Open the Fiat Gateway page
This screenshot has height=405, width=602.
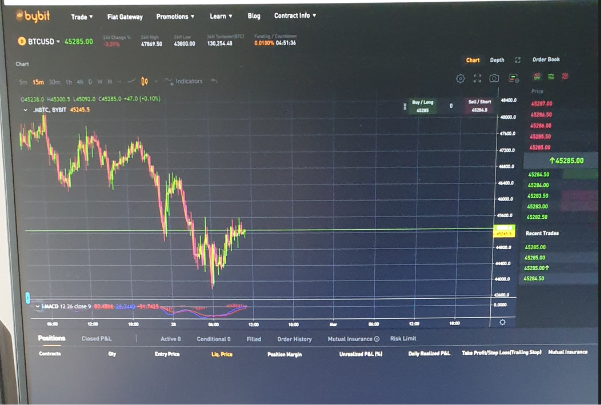tap(125, 17)
